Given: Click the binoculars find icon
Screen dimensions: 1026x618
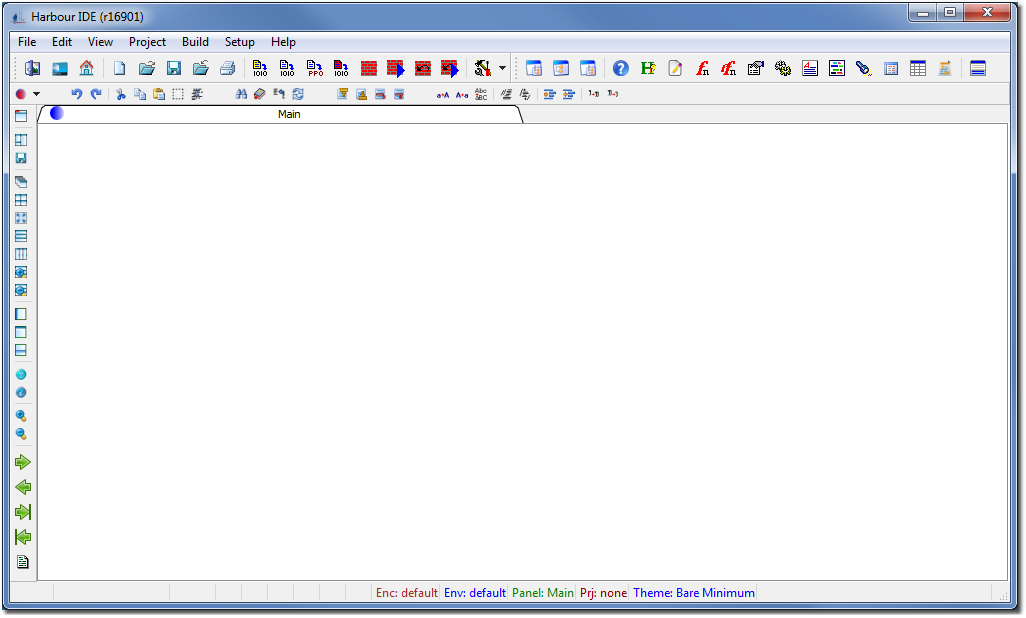Looking at the screenshot, I should coord(241,94).
